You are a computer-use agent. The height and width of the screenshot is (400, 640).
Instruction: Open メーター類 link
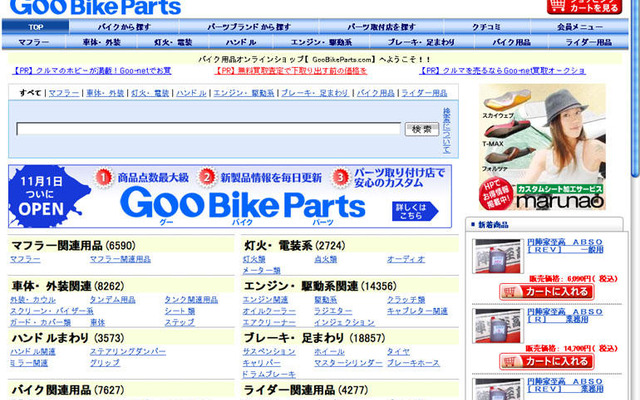[x=262, y=270]
